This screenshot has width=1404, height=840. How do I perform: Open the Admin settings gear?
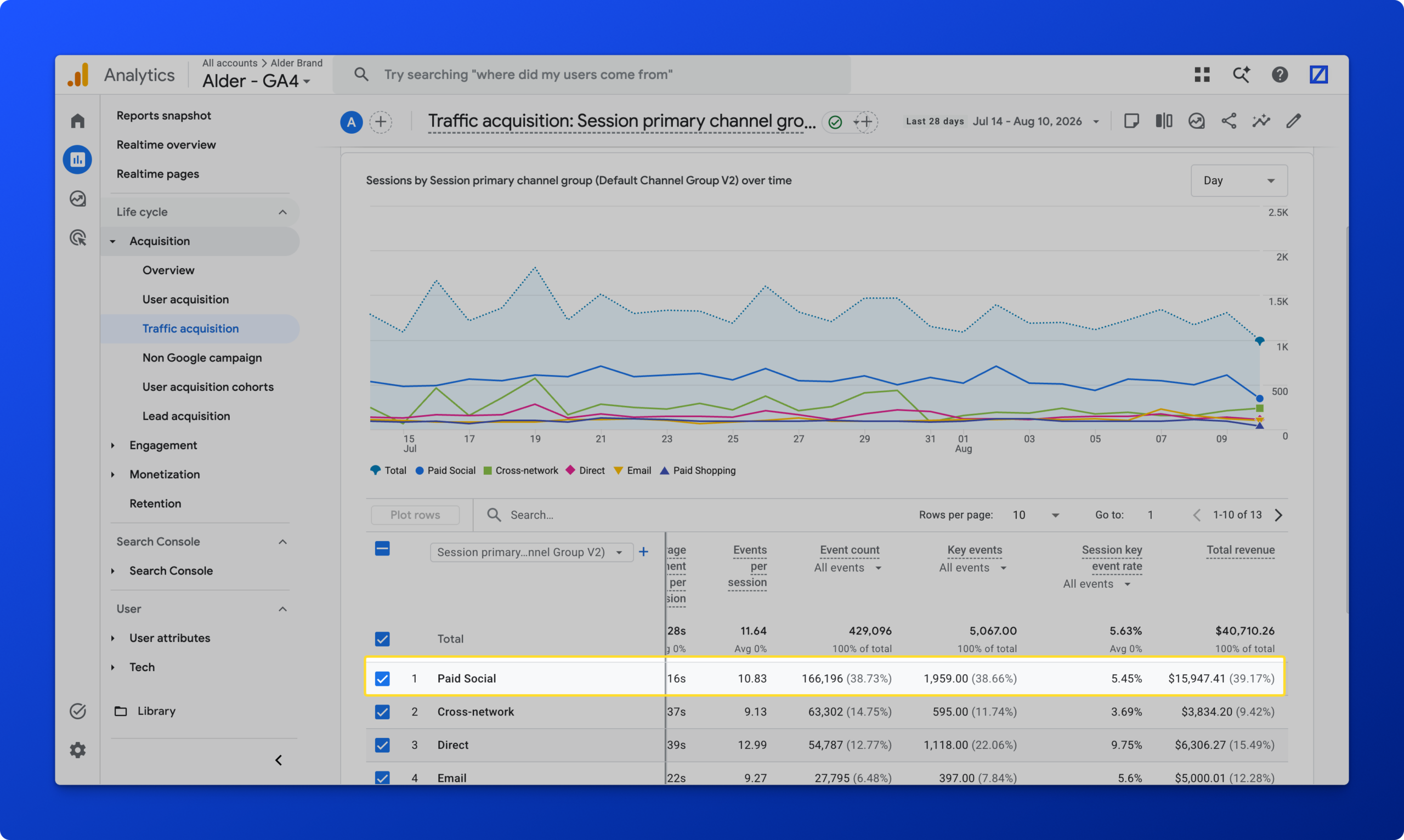click(77, 750)
